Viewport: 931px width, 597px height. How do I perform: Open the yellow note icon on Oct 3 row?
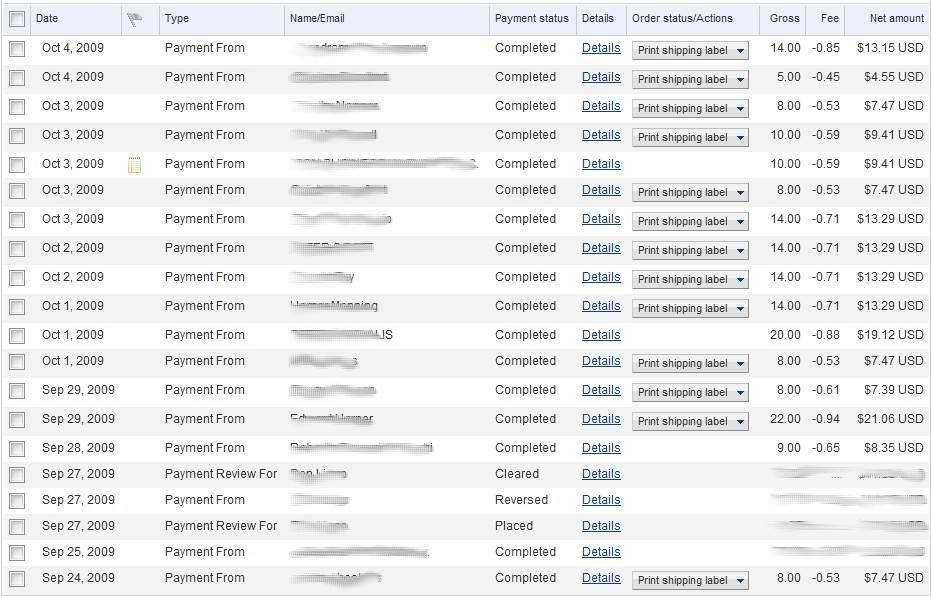click(x=134, y=165)
